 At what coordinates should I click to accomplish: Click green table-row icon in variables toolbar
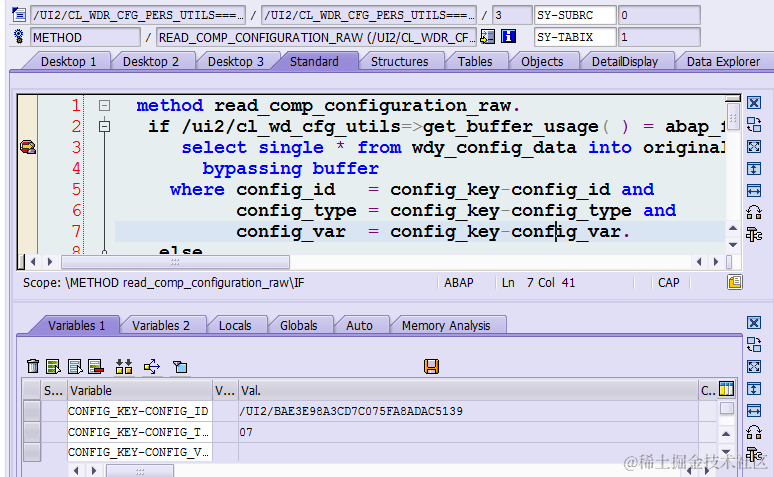(53, 366)
